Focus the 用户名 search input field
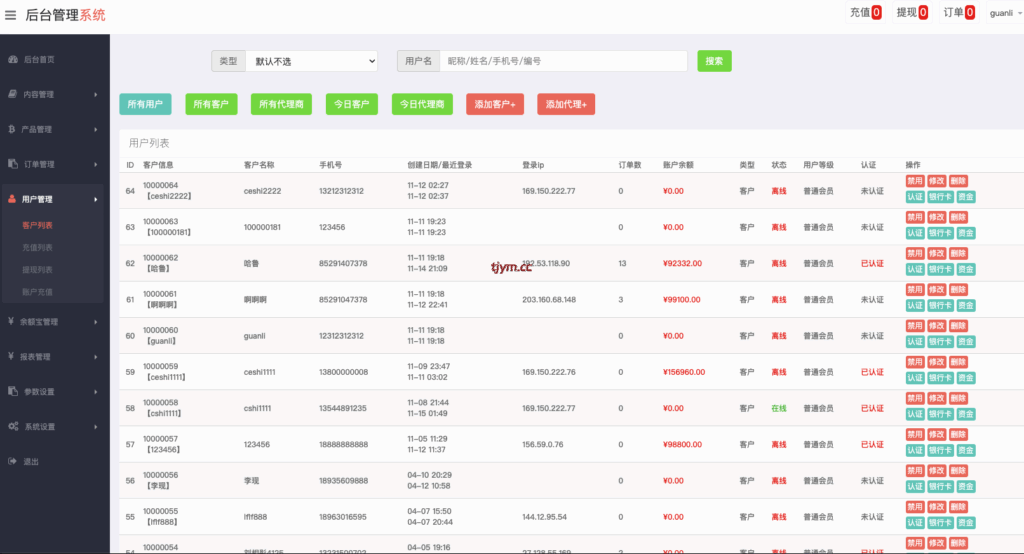 (x=563, y=61)
